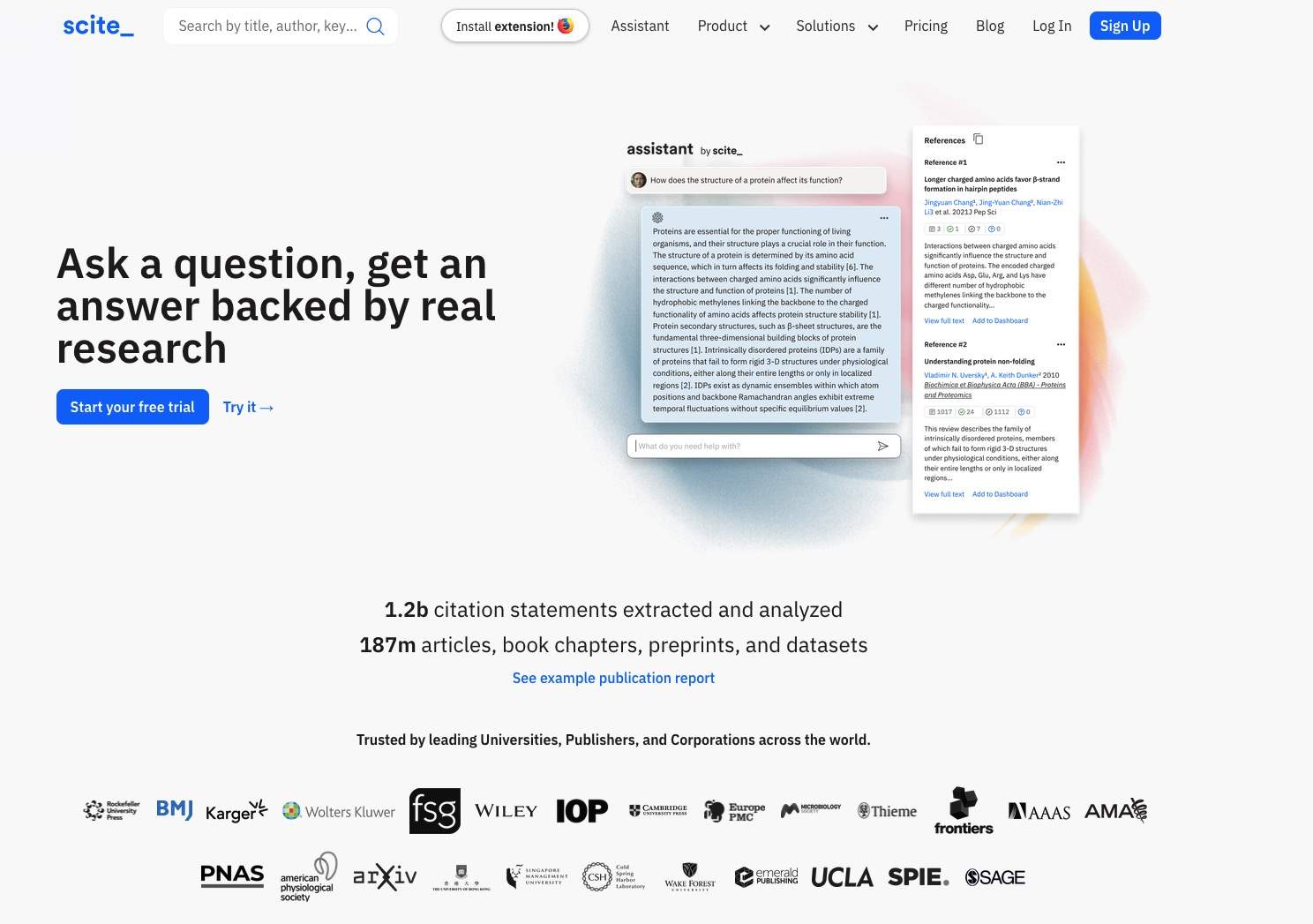Start your free trial
This screenshot has width=1313, height=924.
pyautogui.click(x=132, y=407)
